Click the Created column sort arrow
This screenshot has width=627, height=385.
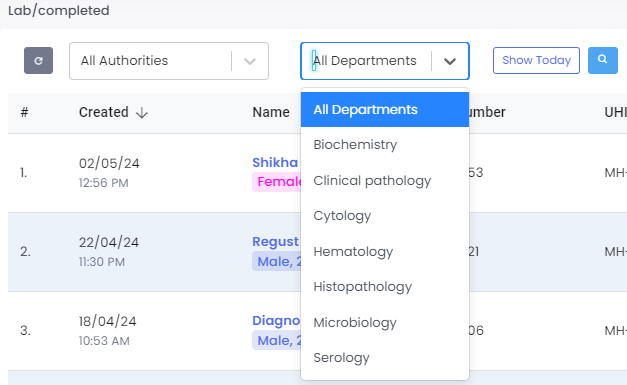point(142,113)
